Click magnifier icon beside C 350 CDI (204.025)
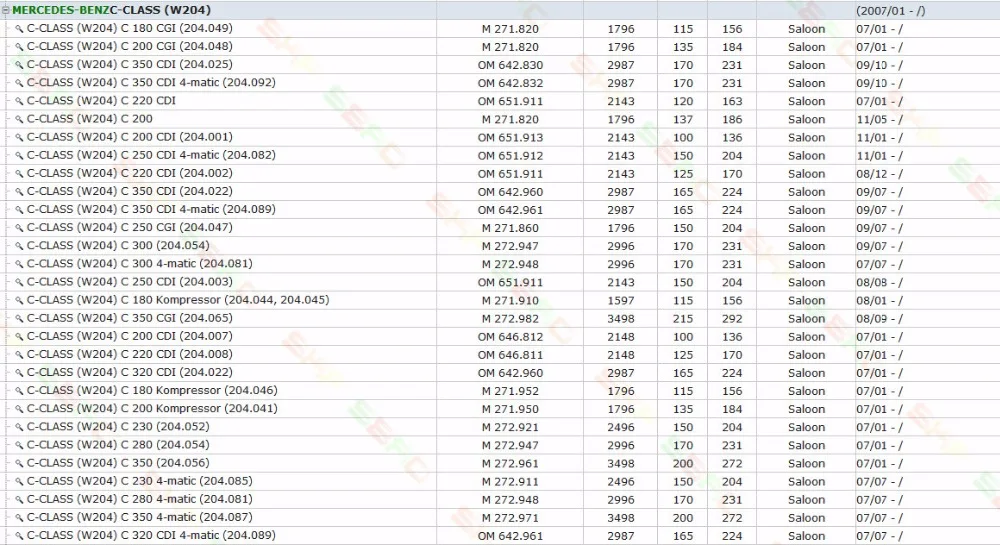This screenshot has width=1000, height=545. pos(19,65)
